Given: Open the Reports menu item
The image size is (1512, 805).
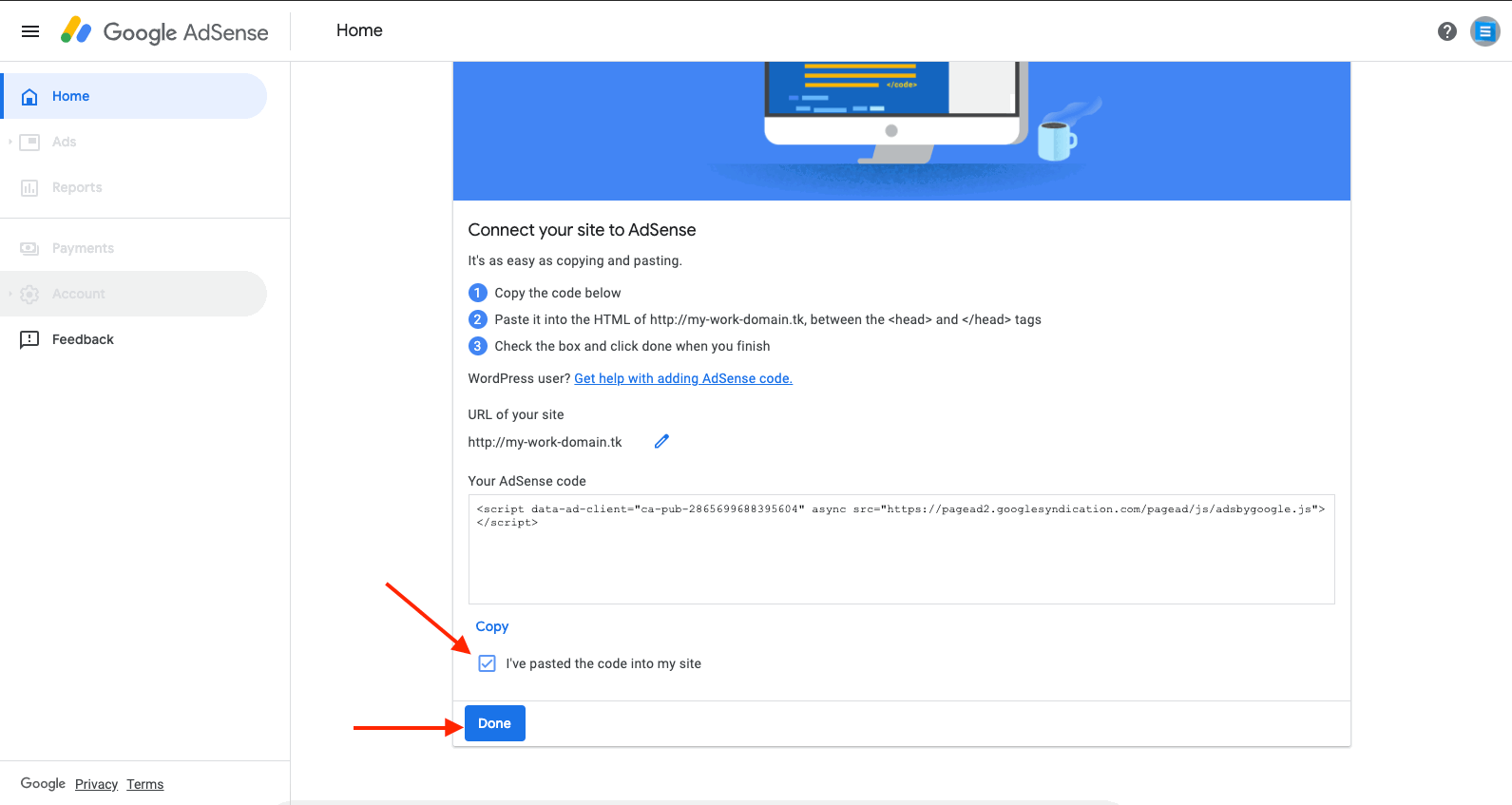Looking at the screenshot, I should 135,187.
